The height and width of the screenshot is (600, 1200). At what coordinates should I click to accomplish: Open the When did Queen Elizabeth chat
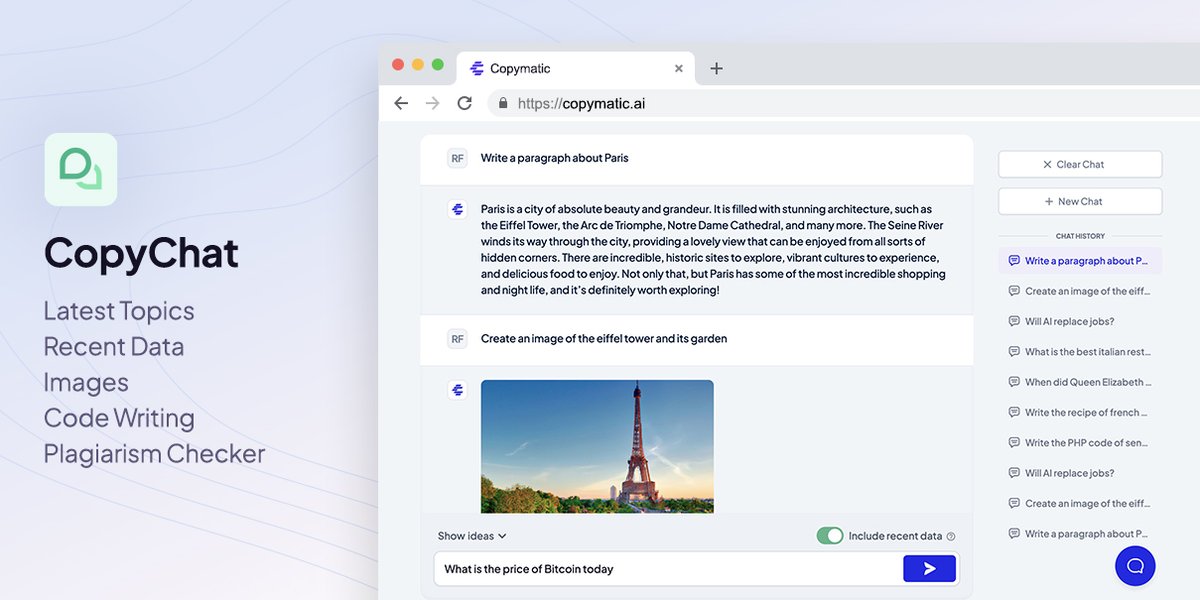(x=1080, y=382)
